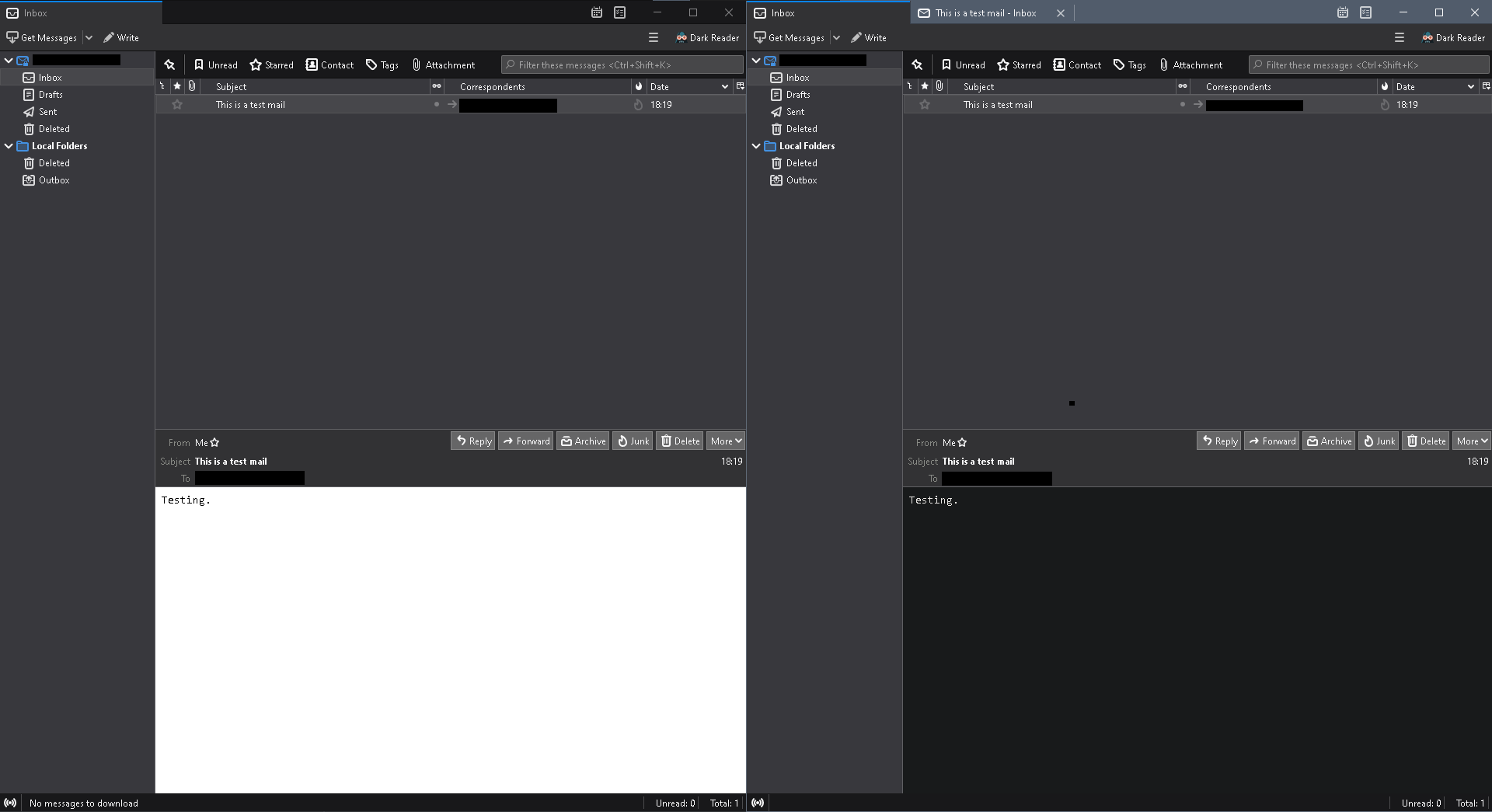
Task: Mark test mail as junk, left list
Action: [638, 104]
